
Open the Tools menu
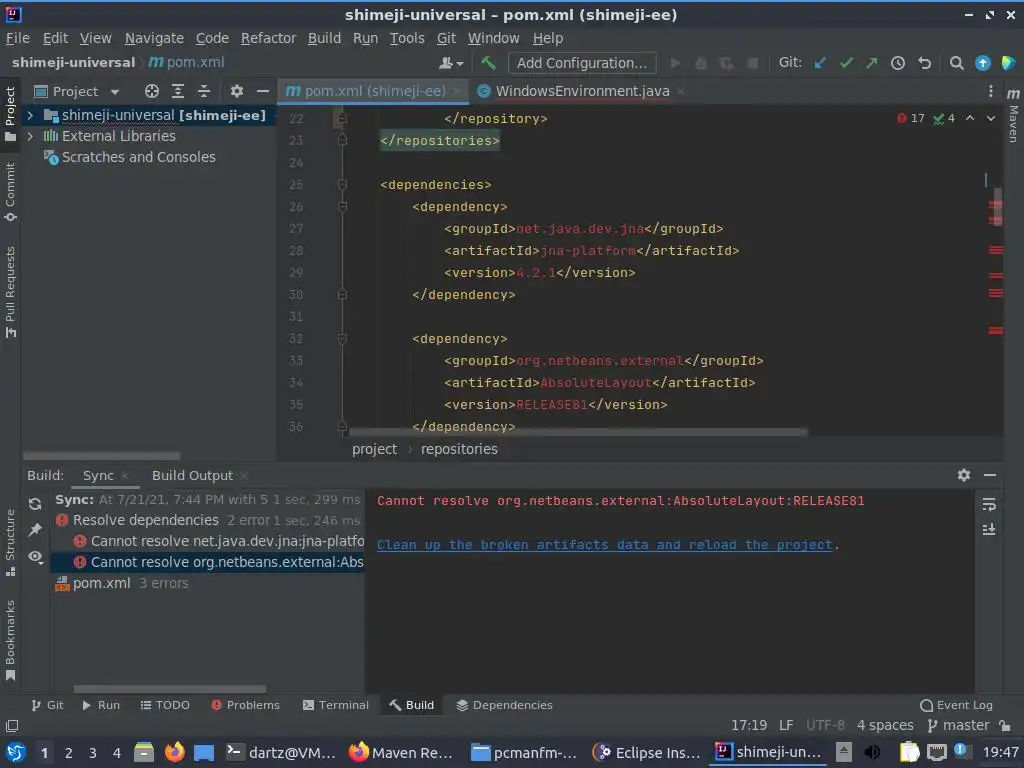407,39
